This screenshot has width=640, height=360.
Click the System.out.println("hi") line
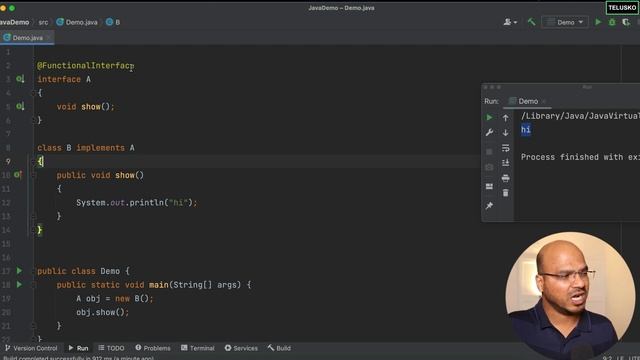(x=137, y=202)
